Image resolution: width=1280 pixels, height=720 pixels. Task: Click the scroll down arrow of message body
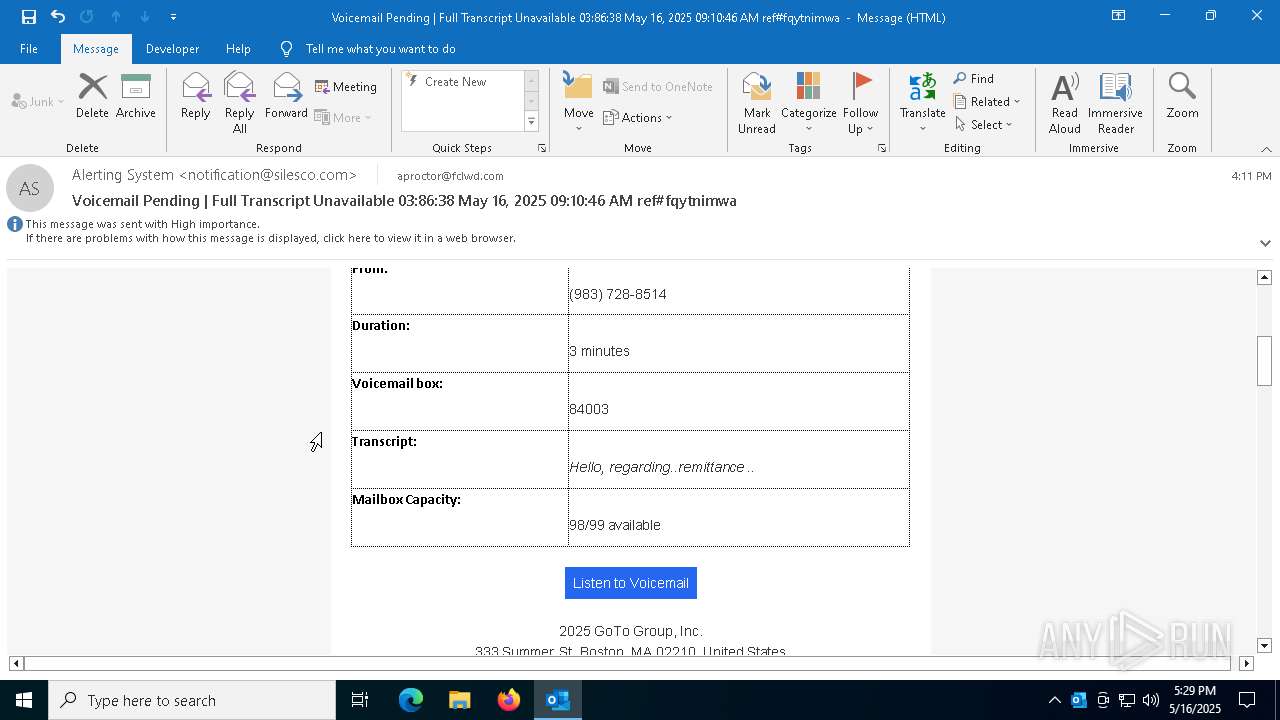(x=1265, y=646)
